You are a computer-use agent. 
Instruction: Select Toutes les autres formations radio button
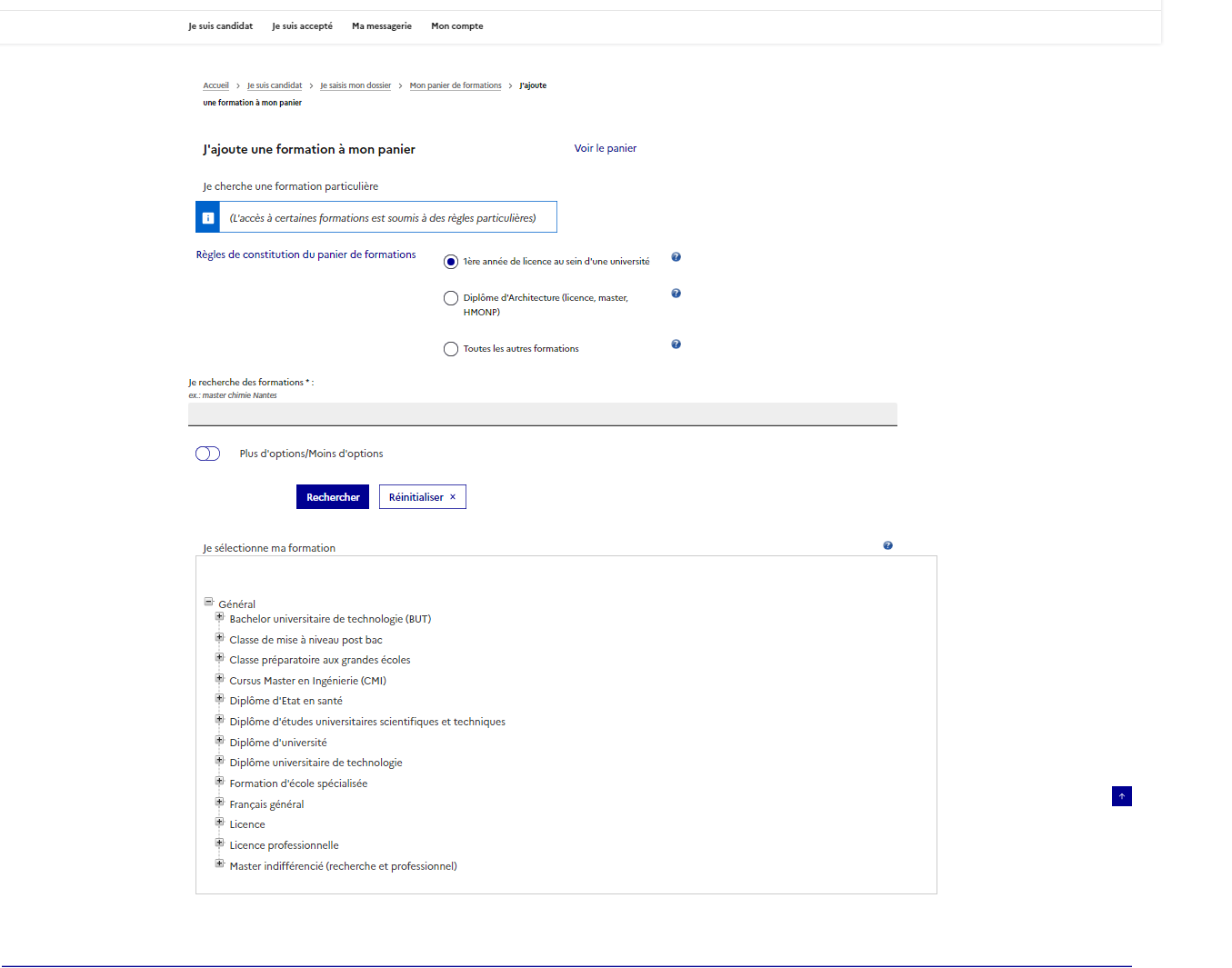pos(451,349)
